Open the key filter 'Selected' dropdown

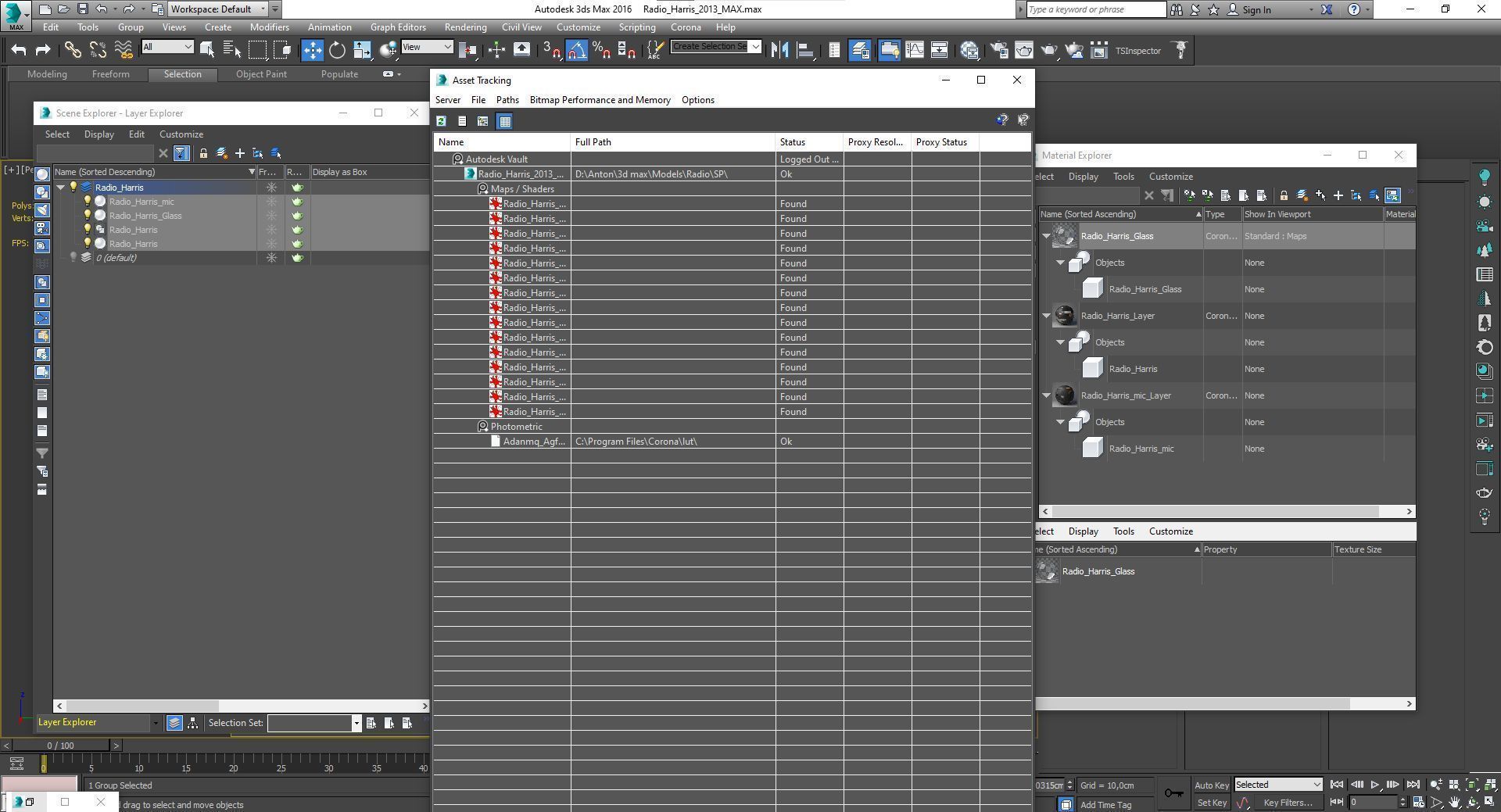pos(1278,785)
